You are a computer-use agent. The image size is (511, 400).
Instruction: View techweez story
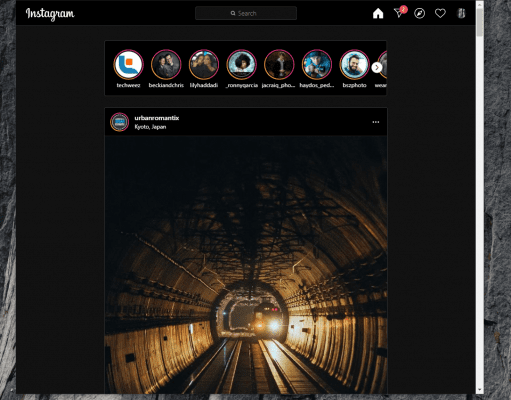tap(128, 64)
